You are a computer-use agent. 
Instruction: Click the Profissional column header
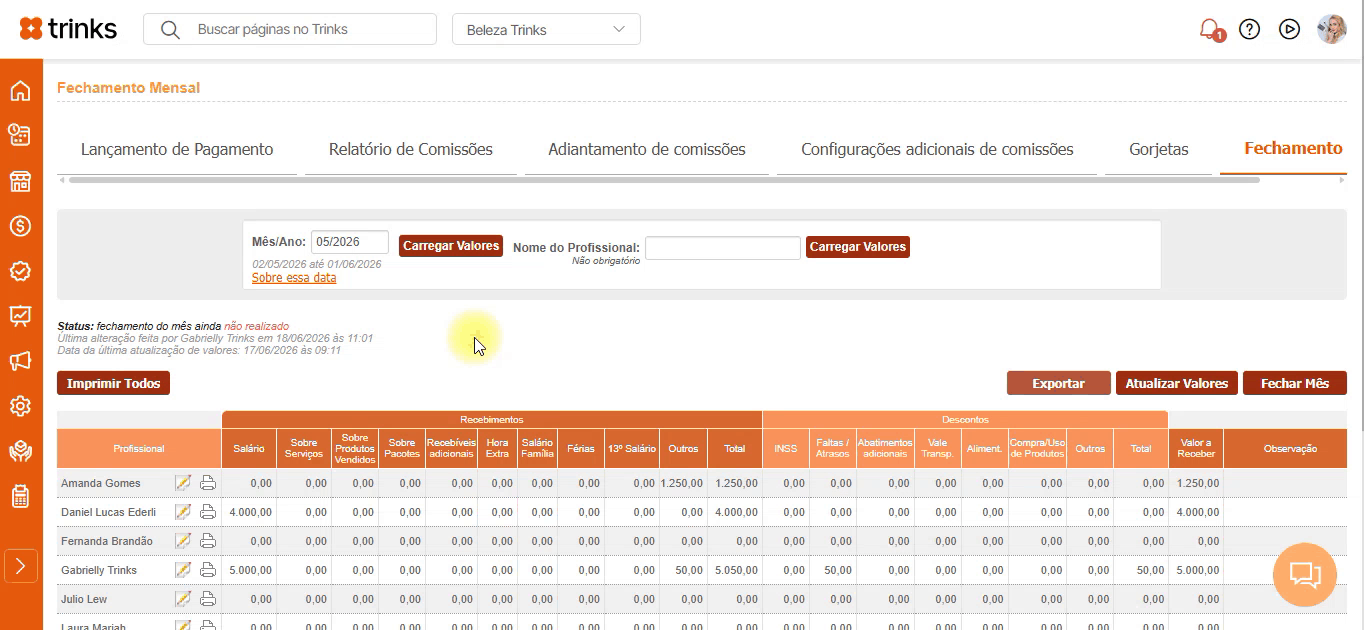139,449
